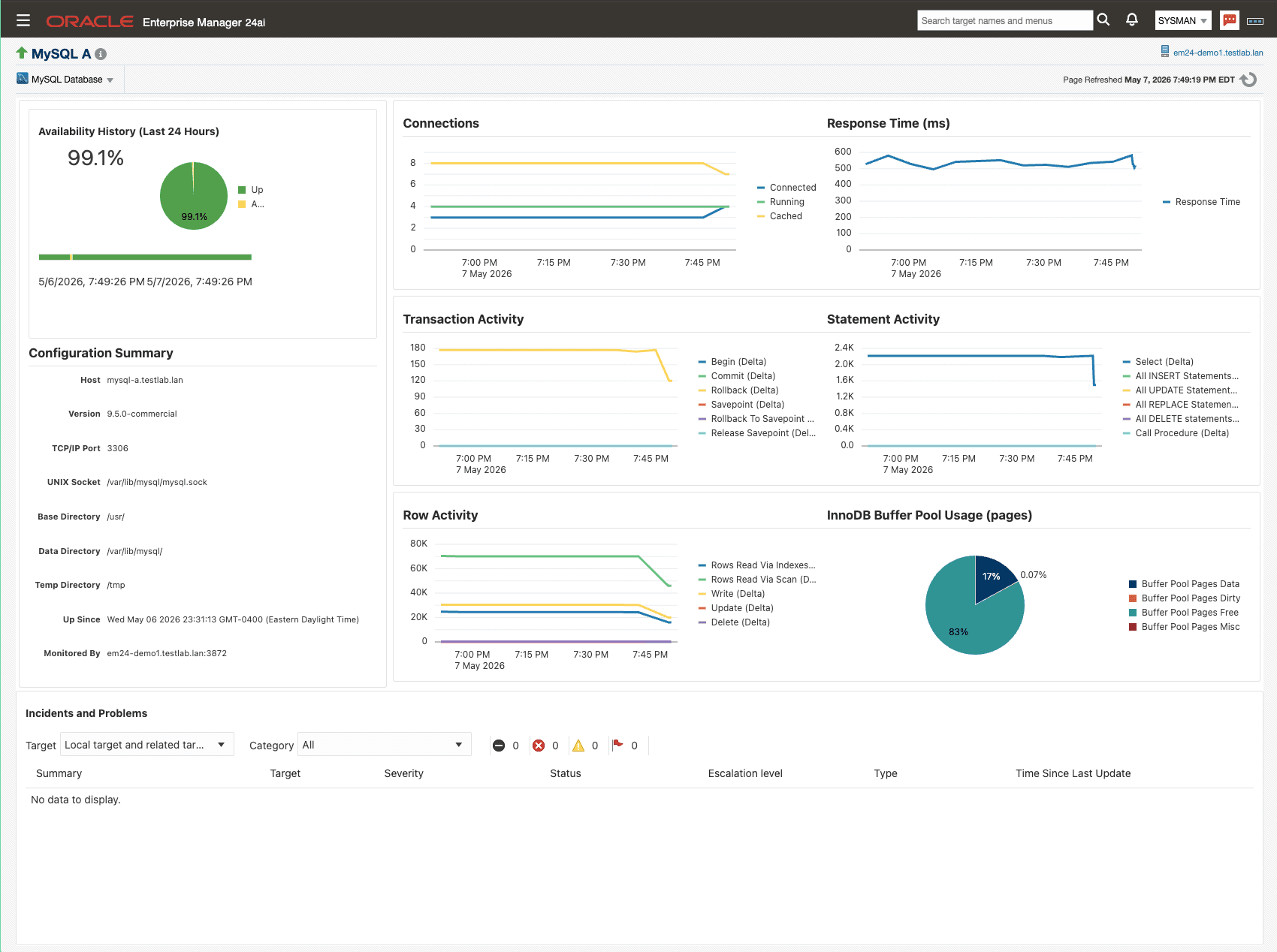The height and width of the screenshot is (952, 1277).
Task: Toggle Rows Read Via Scan legend
Action: [757, 580]
